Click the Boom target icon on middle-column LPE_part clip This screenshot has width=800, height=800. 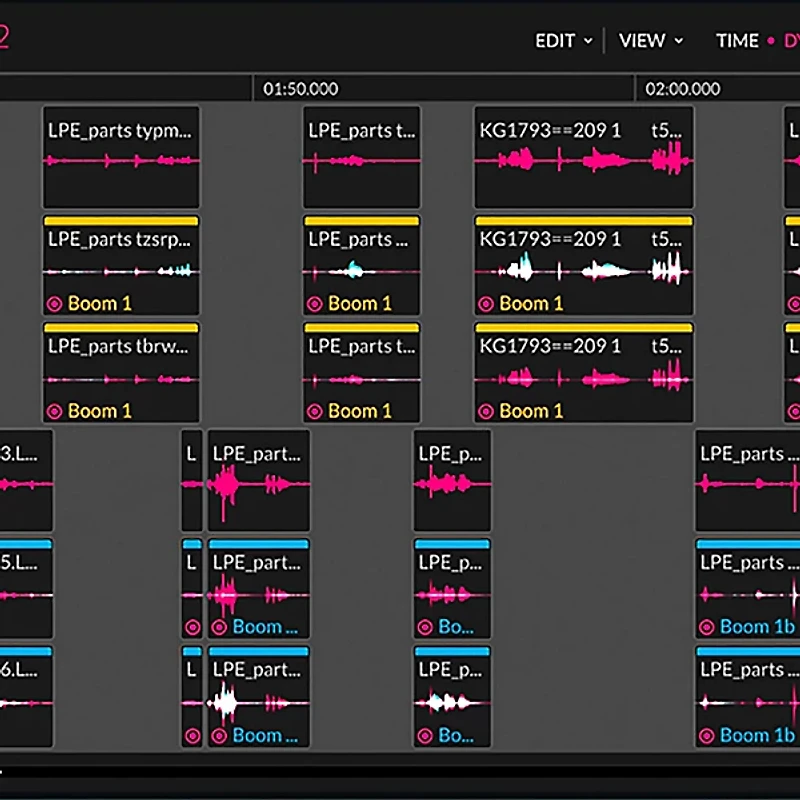[x=217, y=627]
